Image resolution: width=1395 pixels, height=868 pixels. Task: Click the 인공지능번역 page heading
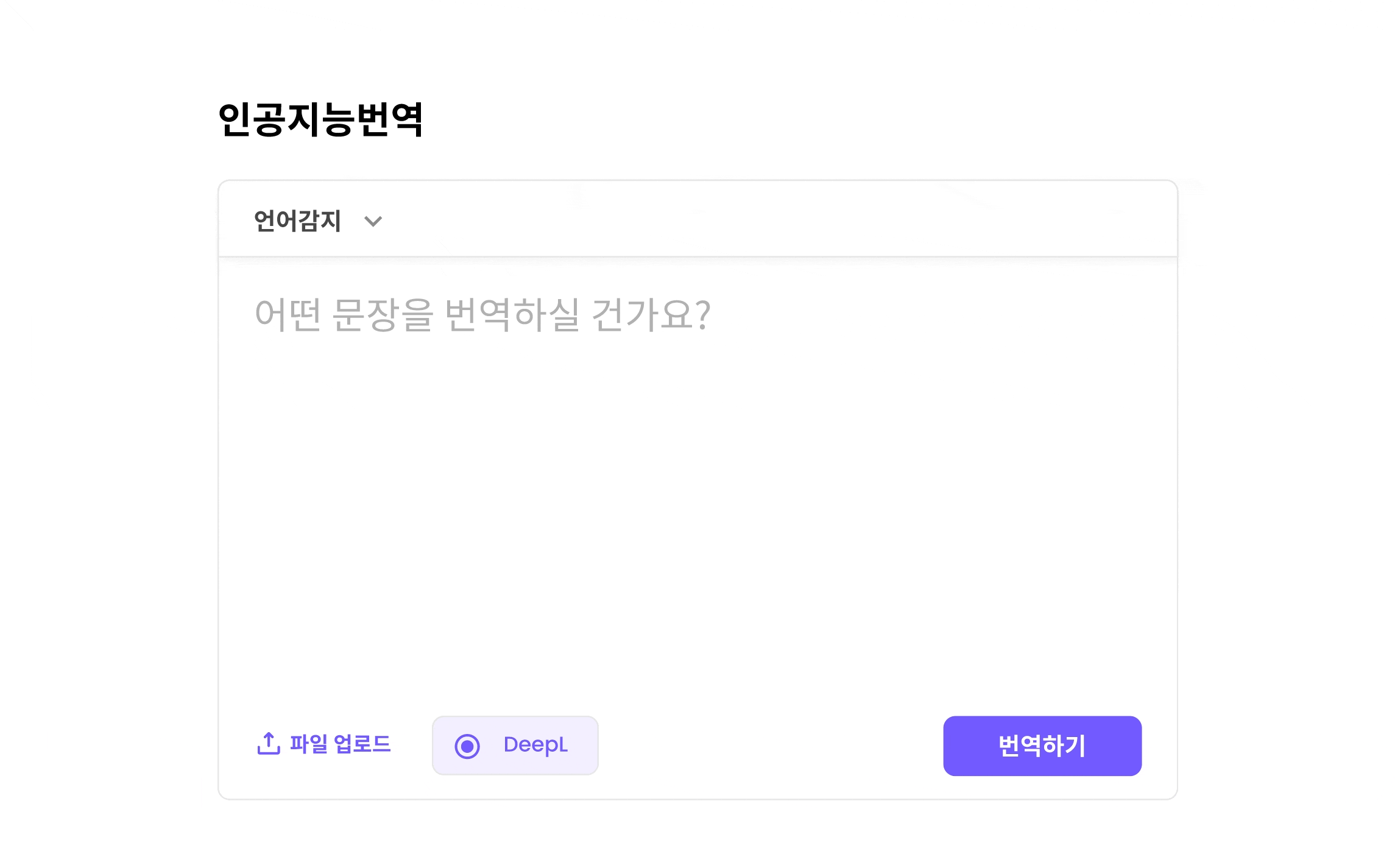click(x=320, y=119)
